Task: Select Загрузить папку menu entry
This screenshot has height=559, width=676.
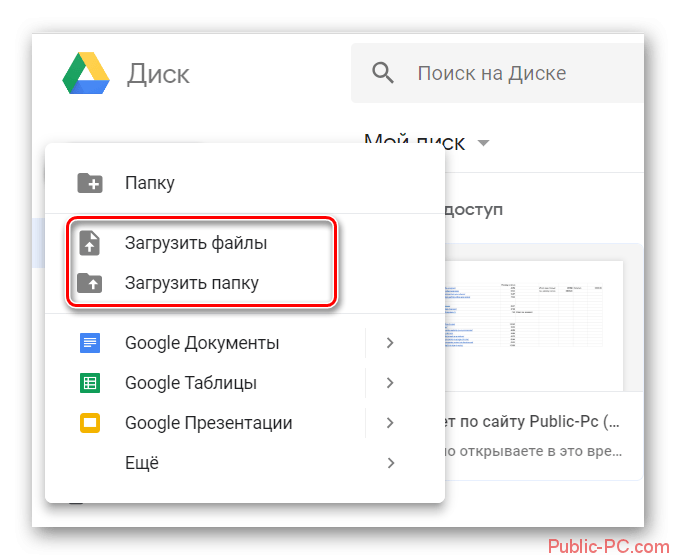Action: point(245,283)
